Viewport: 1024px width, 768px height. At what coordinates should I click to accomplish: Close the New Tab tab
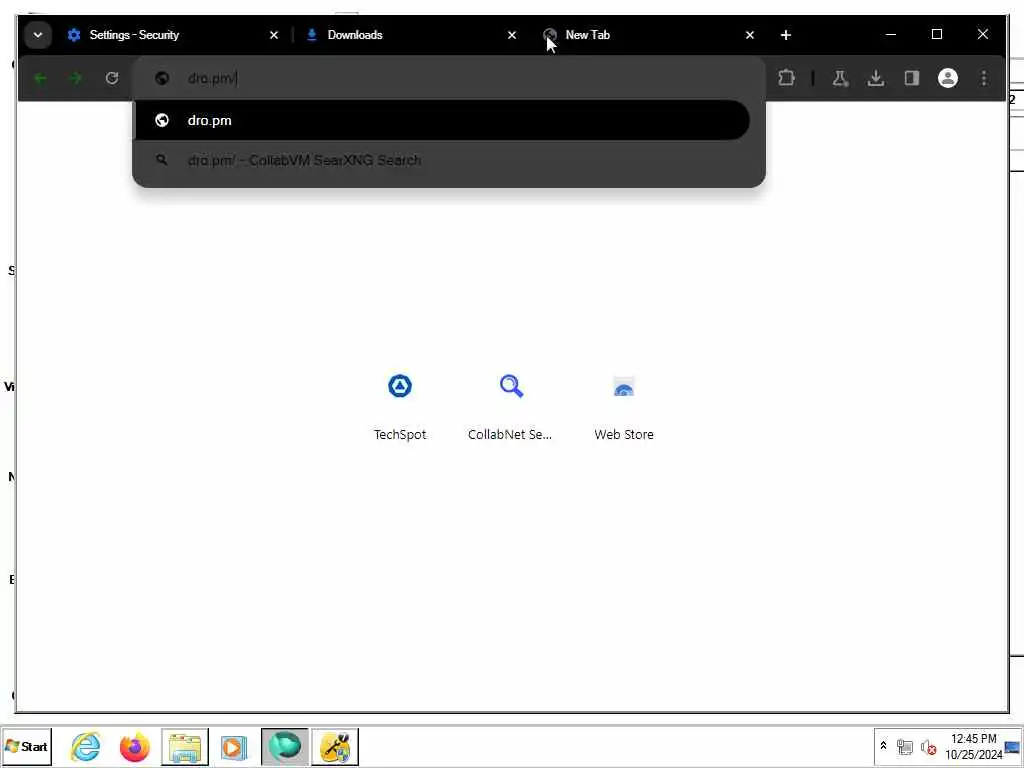750,35
